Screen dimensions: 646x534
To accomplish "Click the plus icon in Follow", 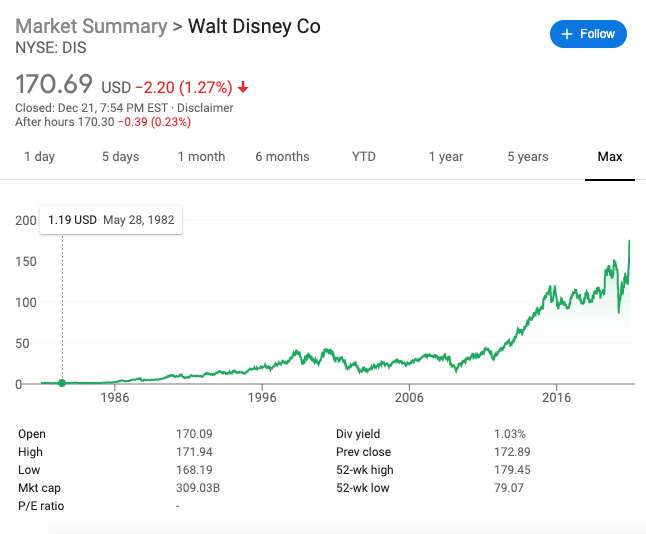I will (567, 34).
